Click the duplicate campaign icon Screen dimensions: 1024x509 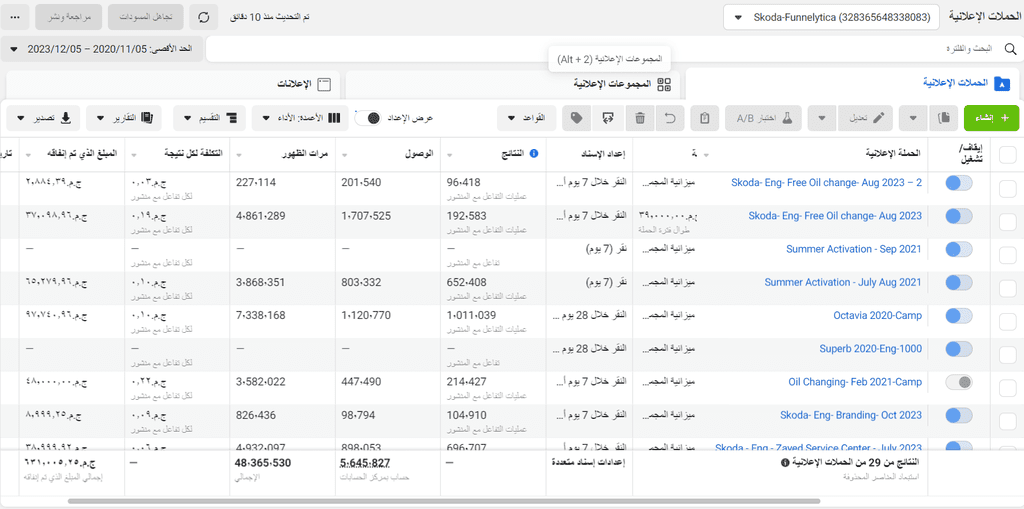tap(944, 118)
